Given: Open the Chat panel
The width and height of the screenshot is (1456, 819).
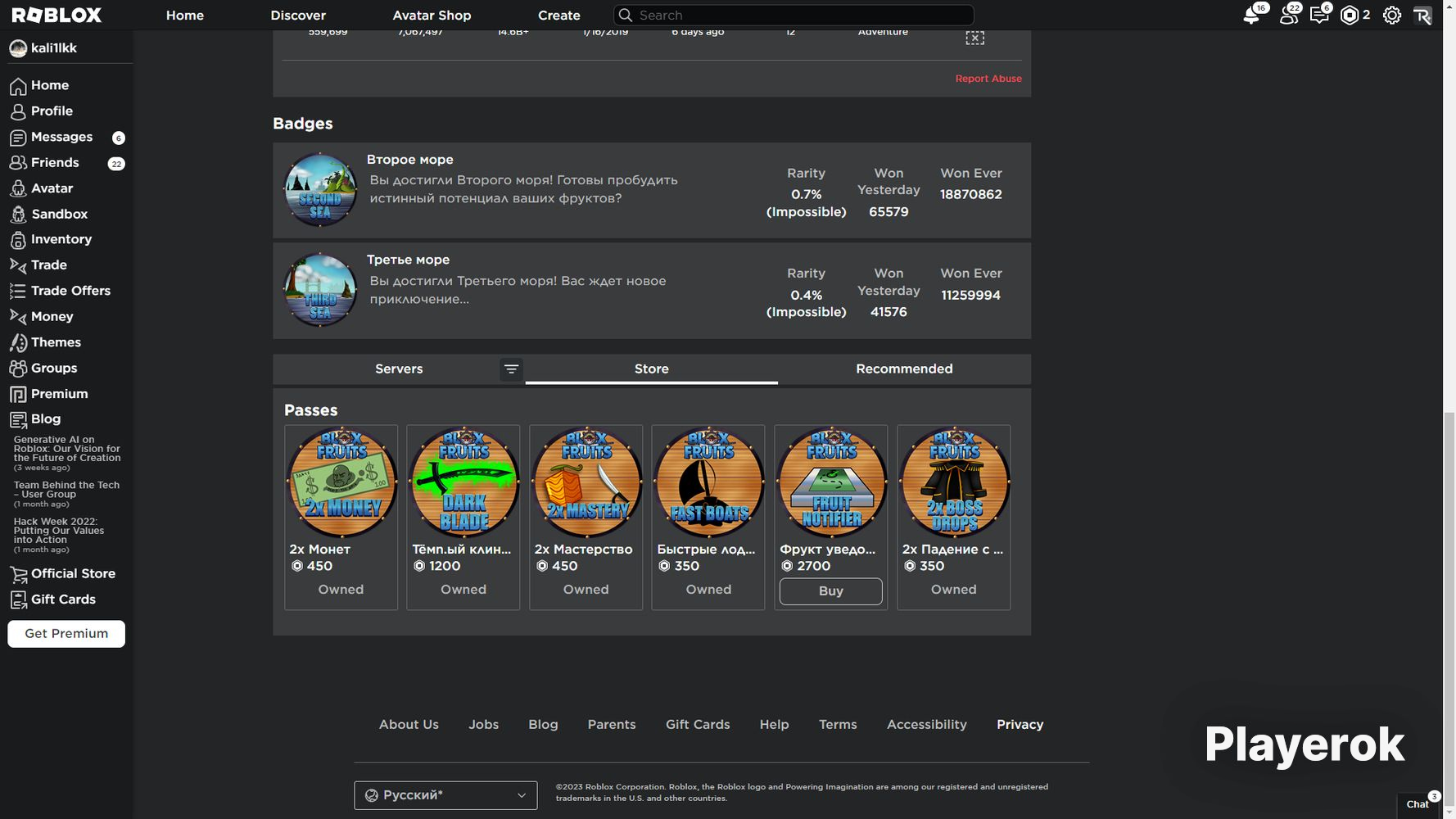Looking at the screenshot, I should point(1419,804).
